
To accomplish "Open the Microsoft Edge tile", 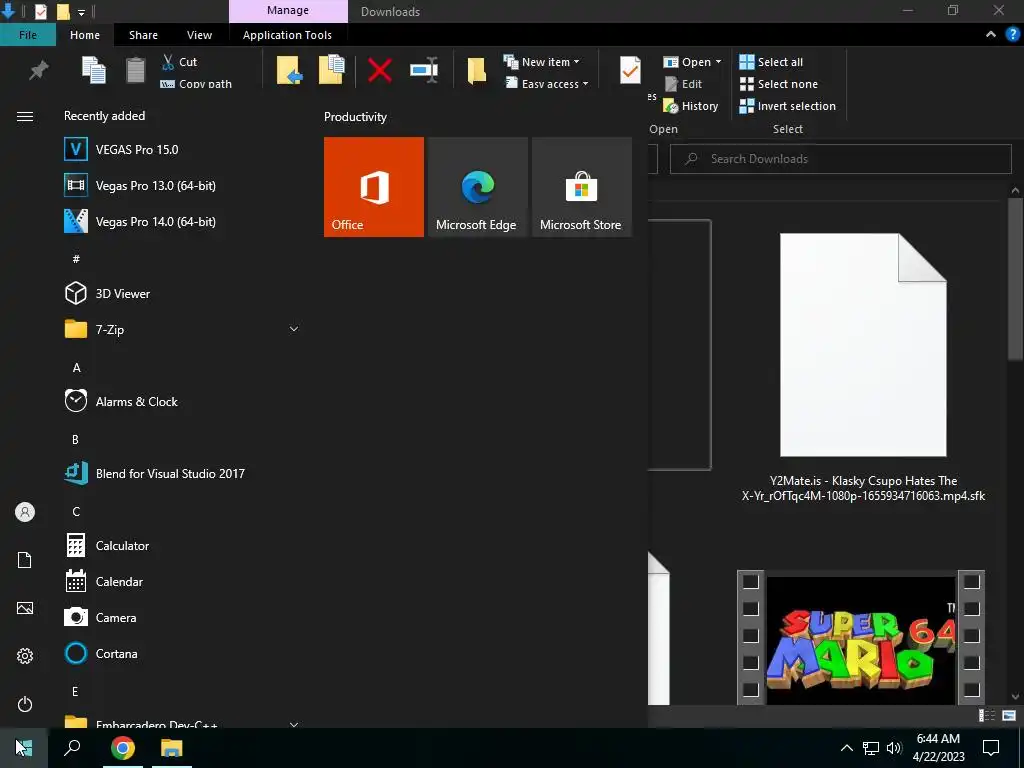I will tap(477, 187).
